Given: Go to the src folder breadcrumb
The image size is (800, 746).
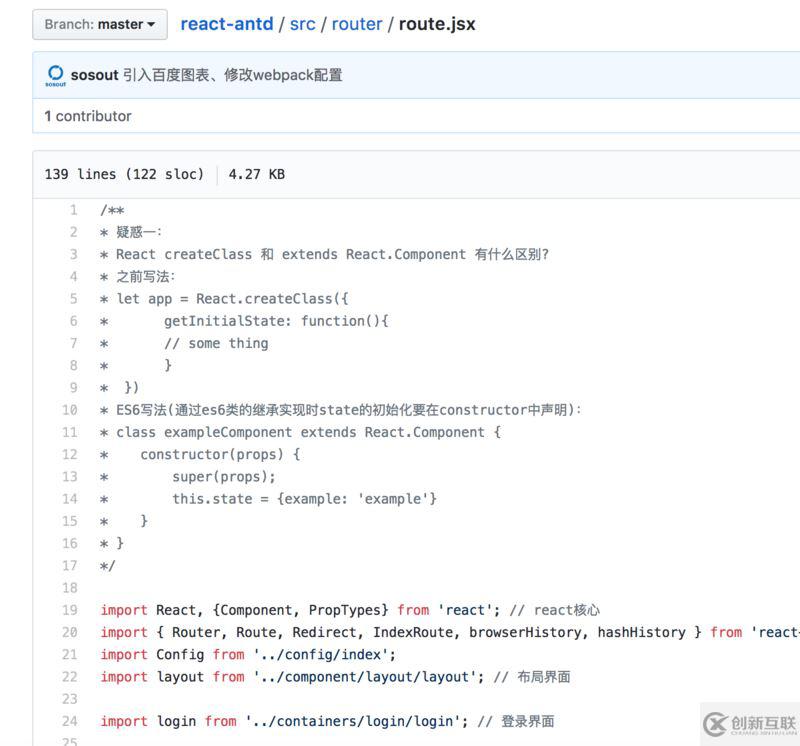Looking at the screenshot, I should (303, 24).
